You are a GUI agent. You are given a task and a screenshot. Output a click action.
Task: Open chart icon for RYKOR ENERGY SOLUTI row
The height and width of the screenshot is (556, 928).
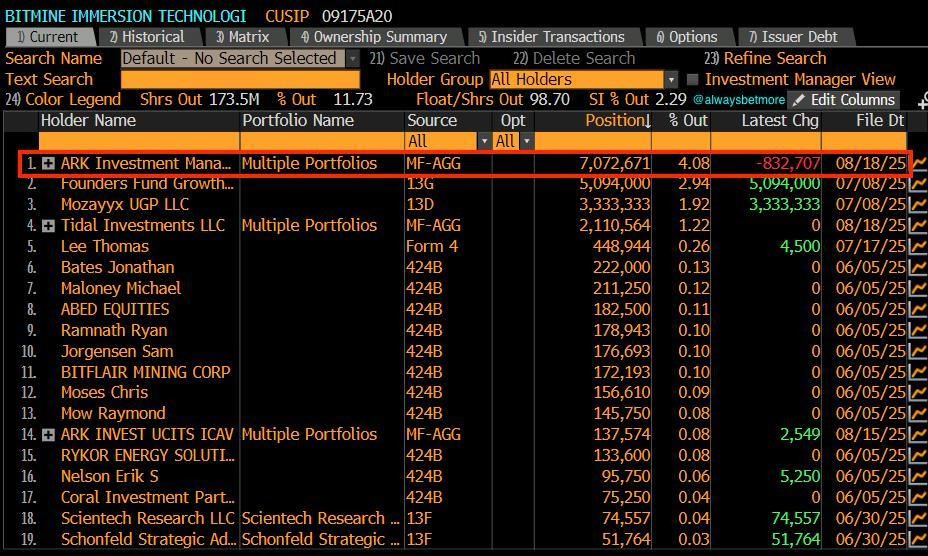tap(919, 455)
